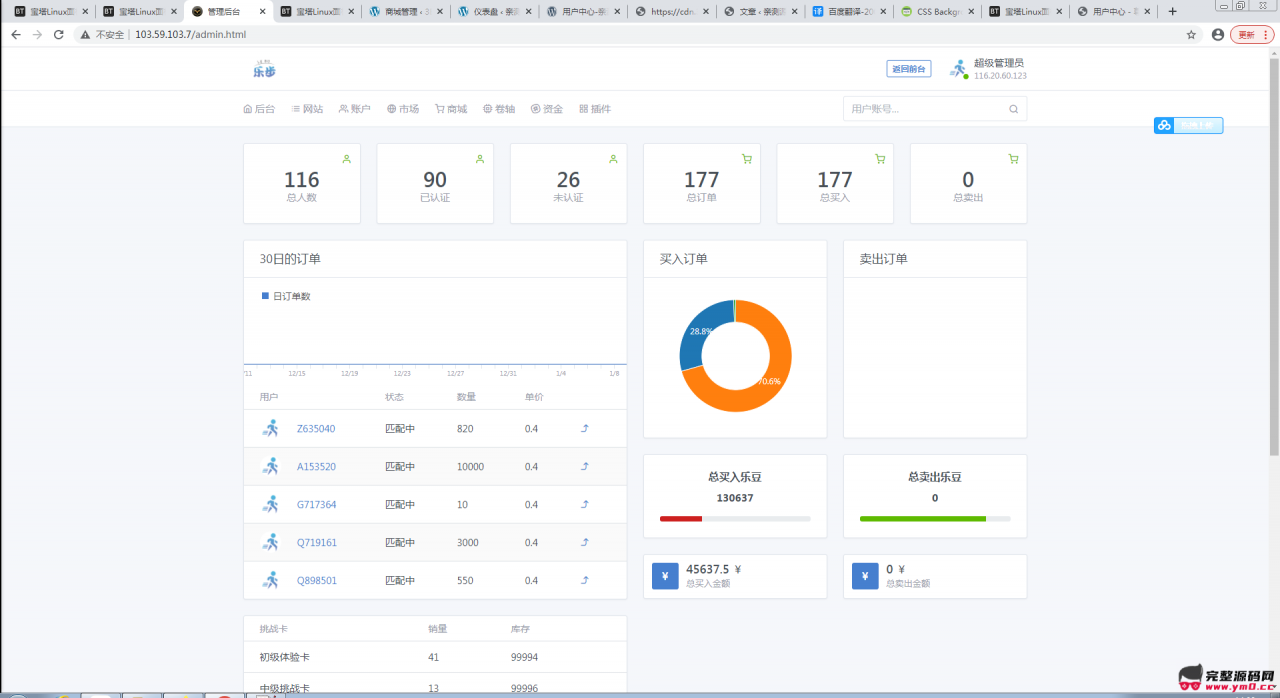Click the super admin avatar icon
The height and width of the screenshot is (698, 1280).
coord(959,69)
